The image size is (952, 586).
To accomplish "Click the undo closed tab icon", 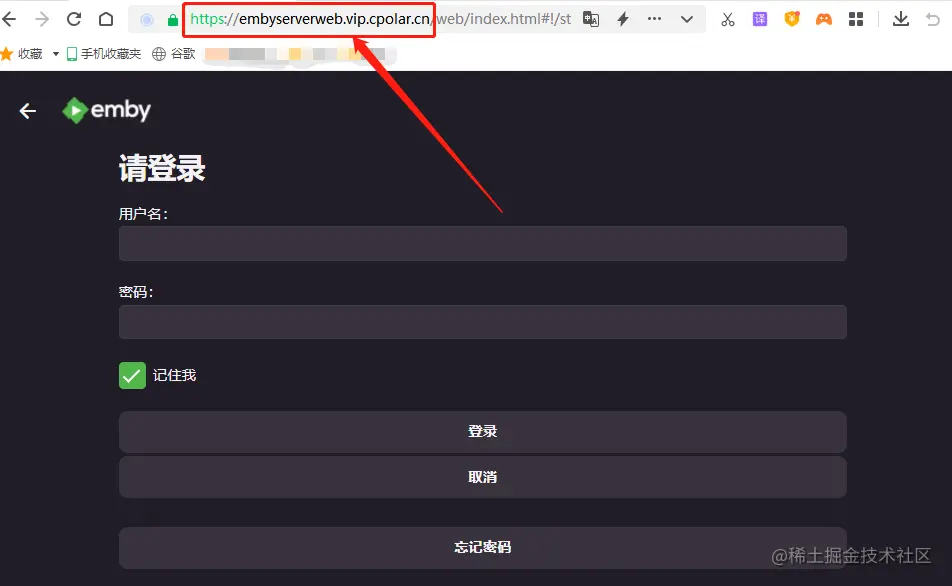I will point(933,19).
